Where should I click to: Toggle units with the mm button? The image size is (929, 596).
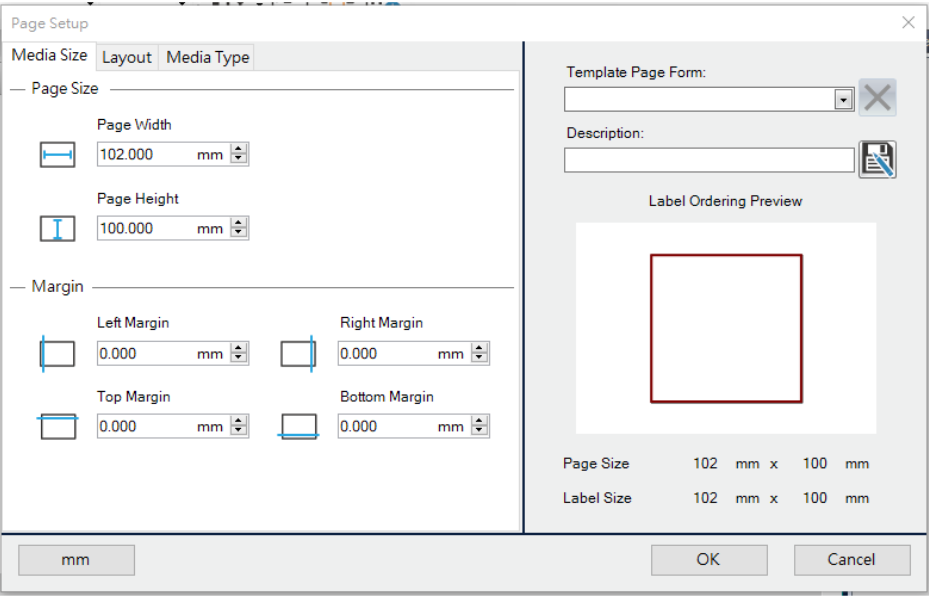point(76,560)
